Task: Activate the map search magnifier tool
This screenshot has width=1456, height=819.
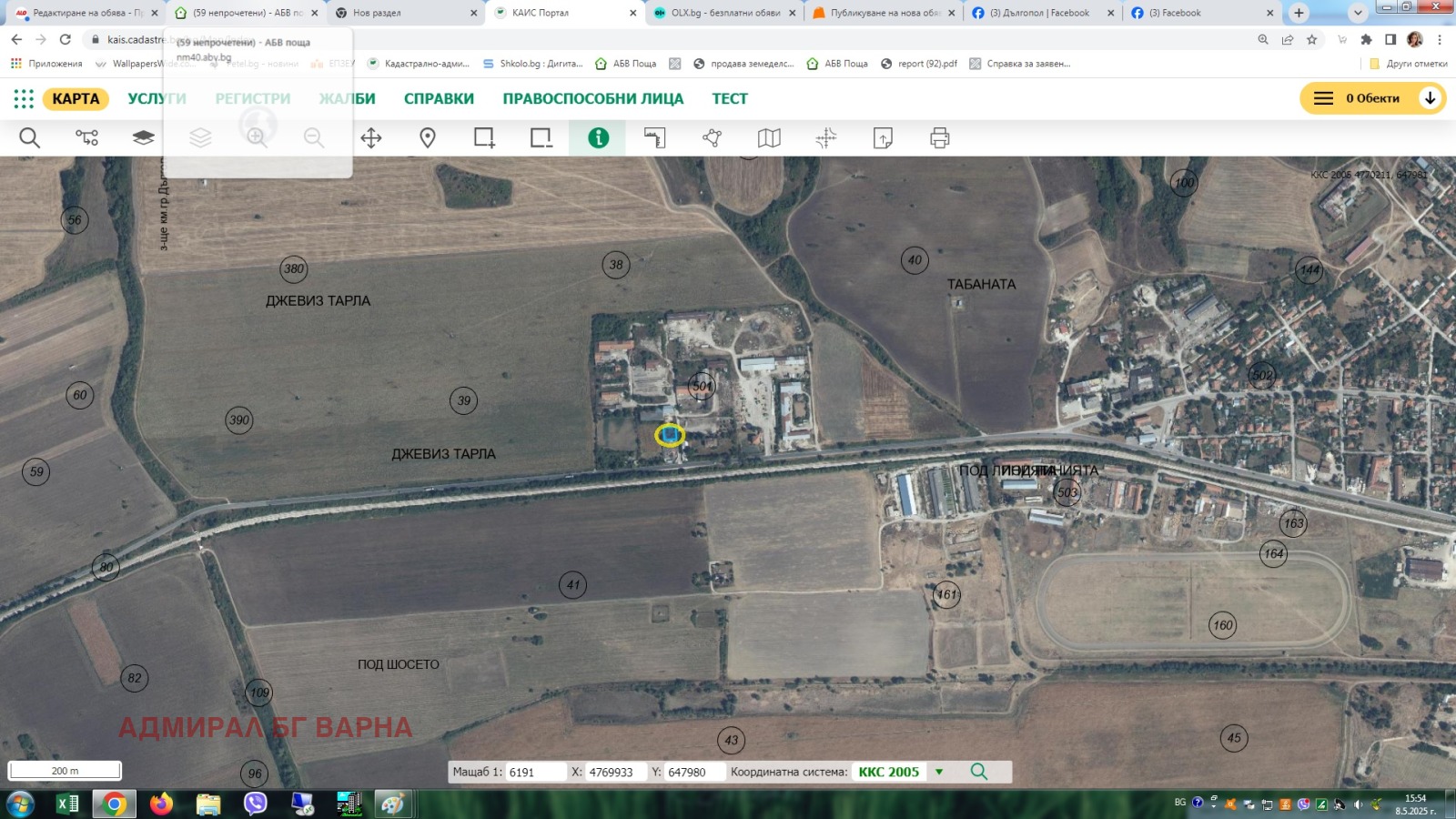Action: [30, 137]
